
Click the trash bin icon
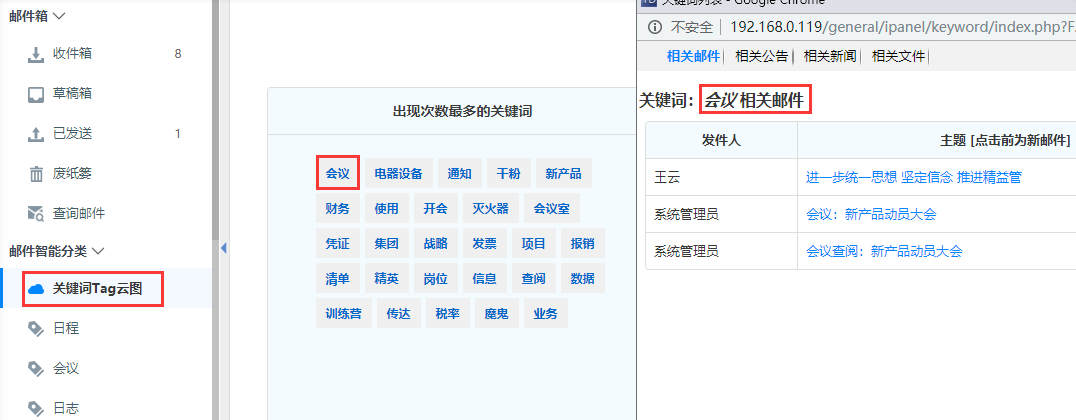[36, 173]
